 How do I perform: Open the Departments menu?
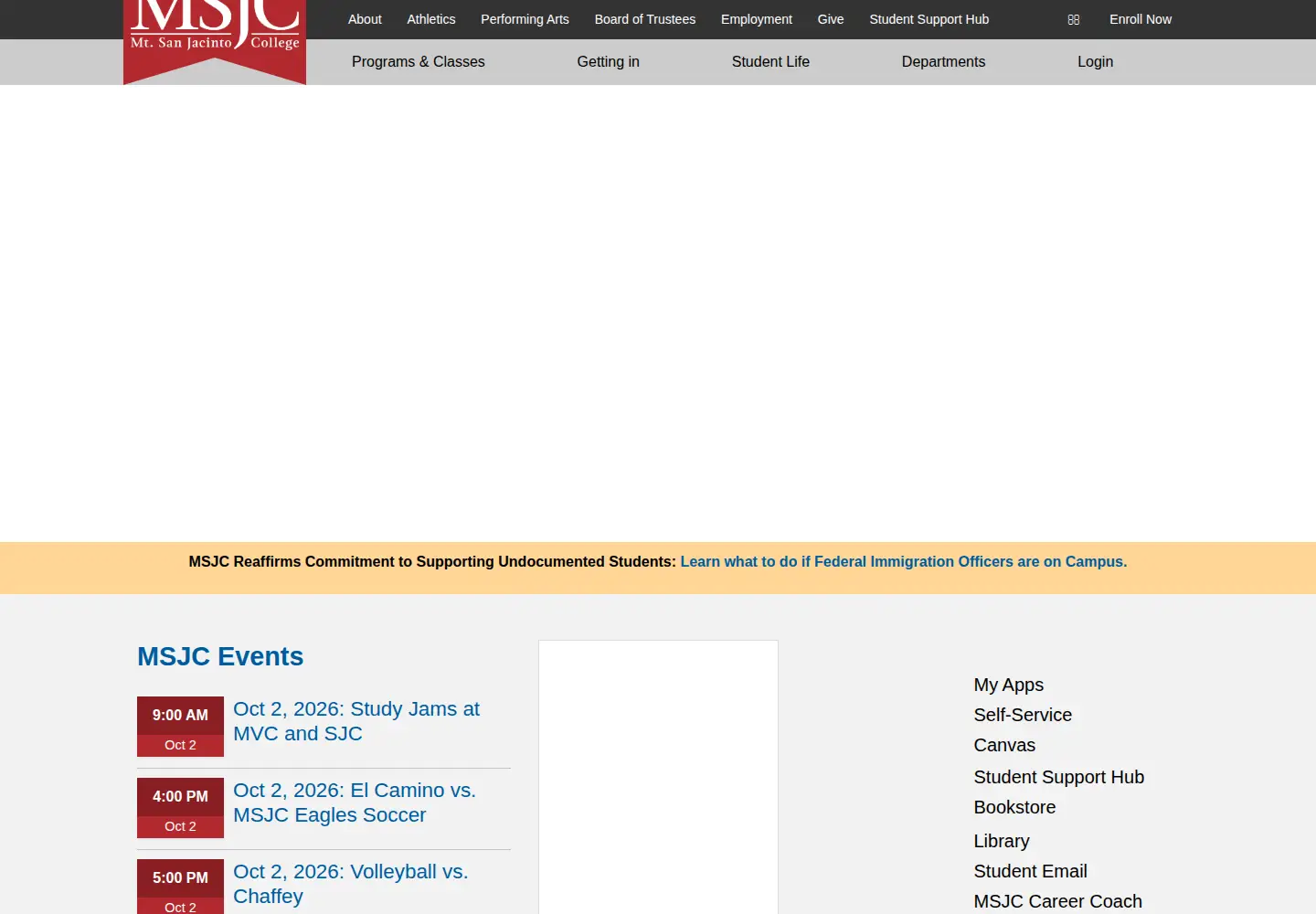click(943, 62)
